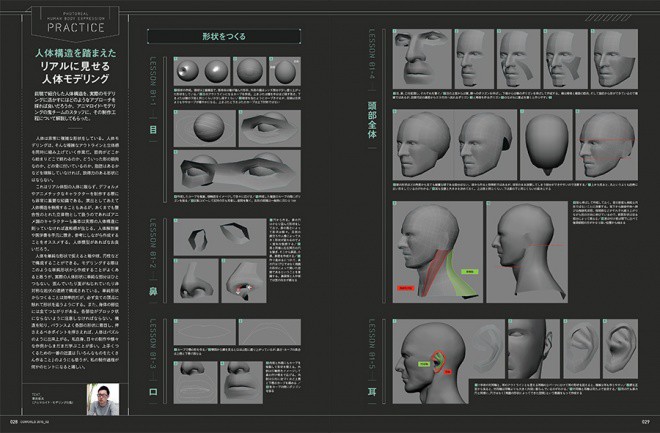Select the 口 lesson marker

[x=153, y=392]
